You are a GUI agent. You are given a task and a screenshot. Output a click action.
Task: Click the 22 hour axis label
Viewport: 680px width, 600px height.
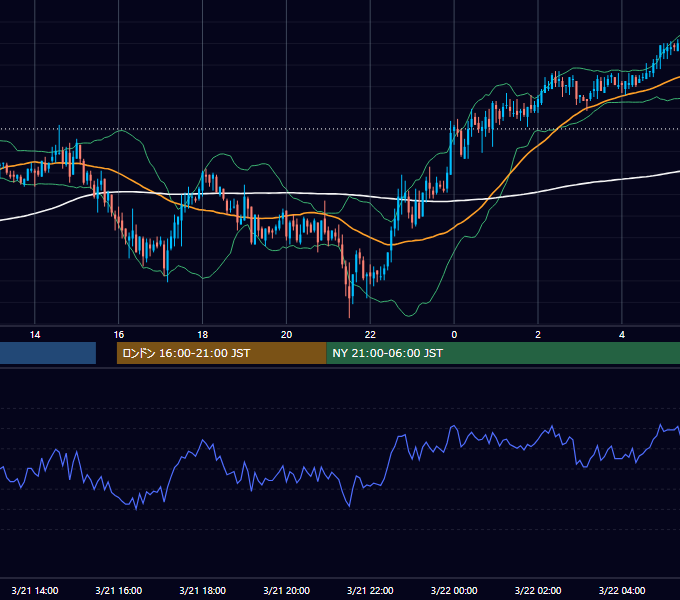click(x=370, y=335)
